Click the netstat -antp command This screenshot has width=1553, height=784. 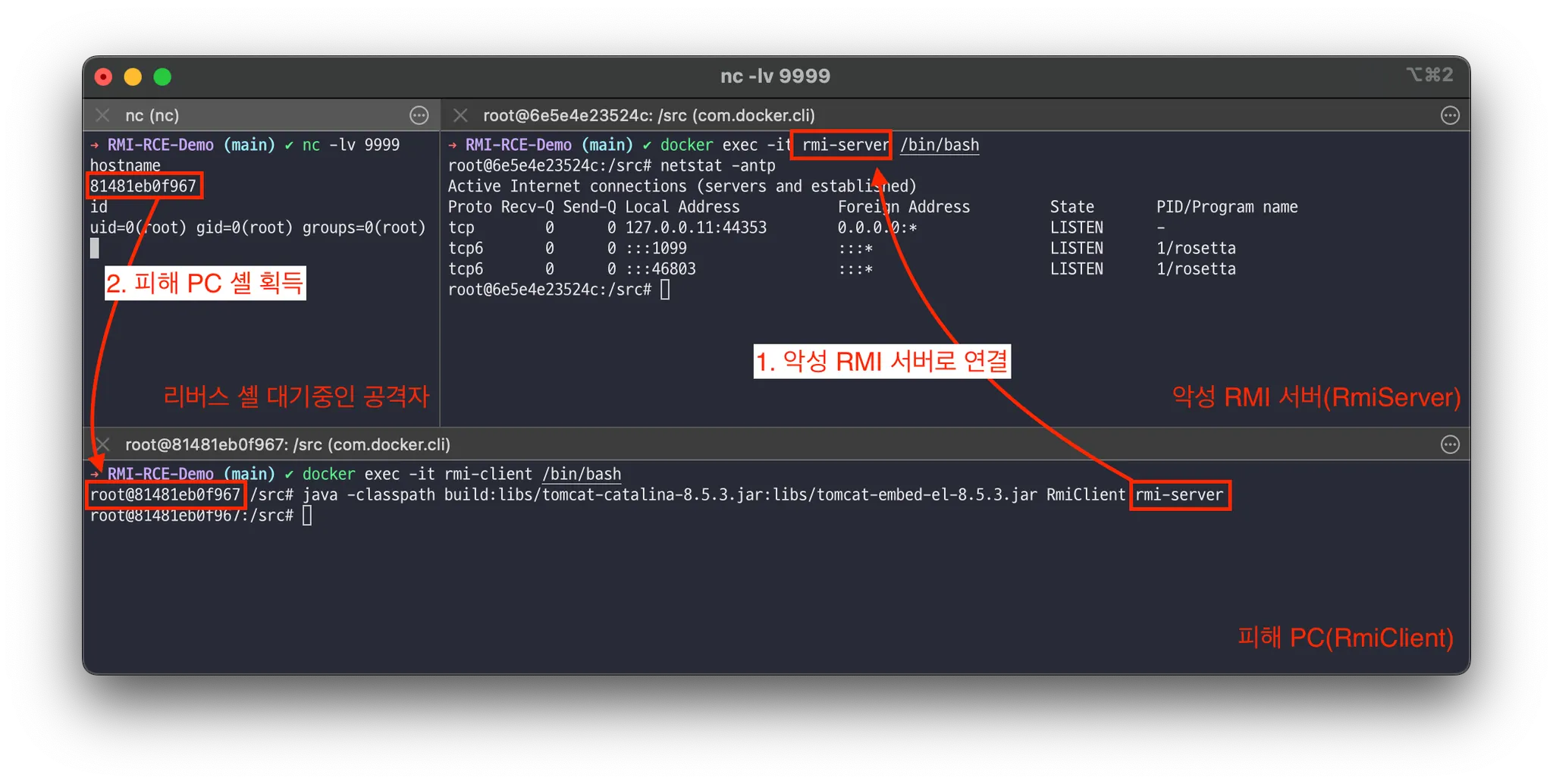click(x=718, y=165)
